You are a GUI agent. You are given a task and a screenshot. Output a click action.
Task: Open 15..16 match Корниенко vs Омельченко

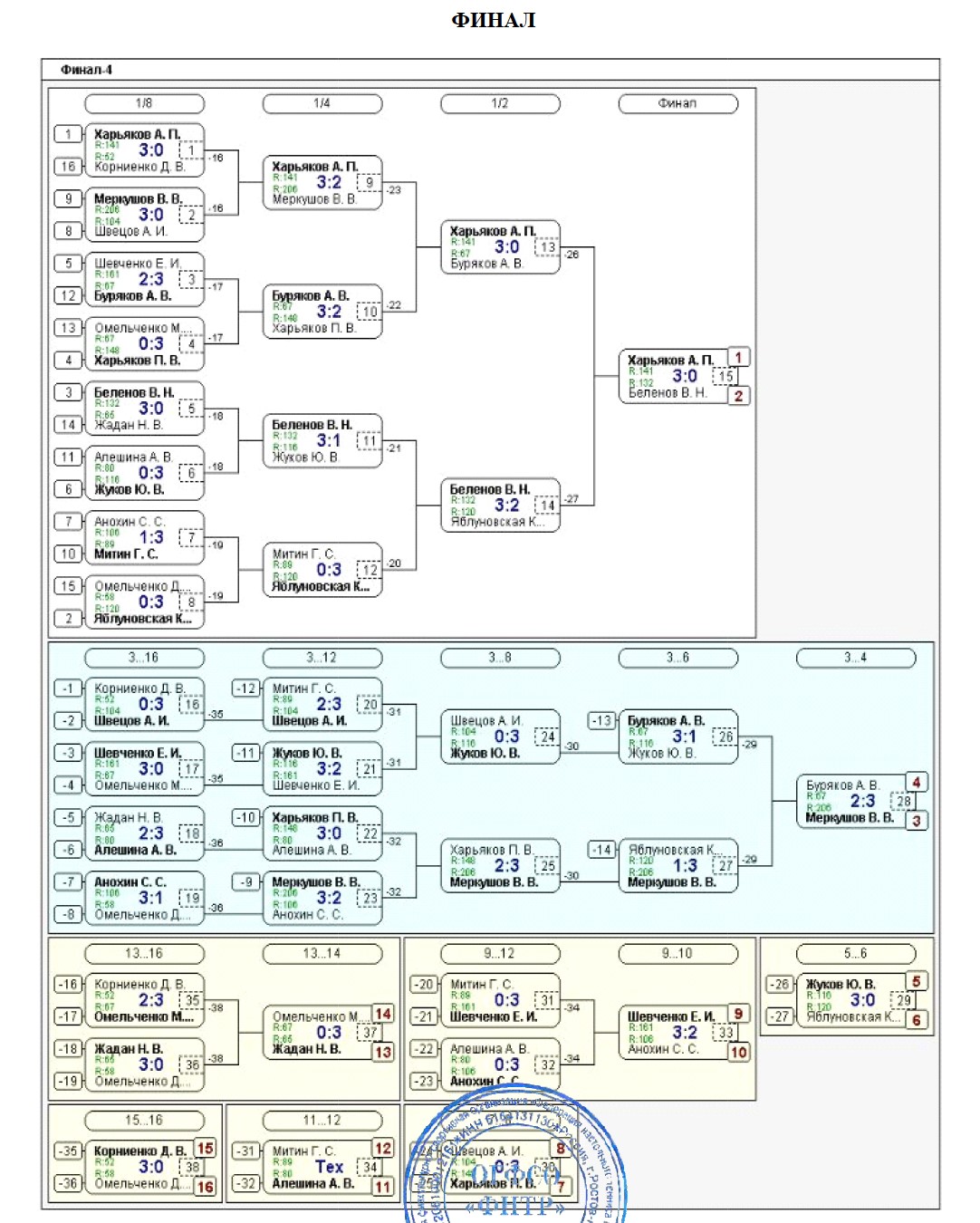(x=145, y=1167)
